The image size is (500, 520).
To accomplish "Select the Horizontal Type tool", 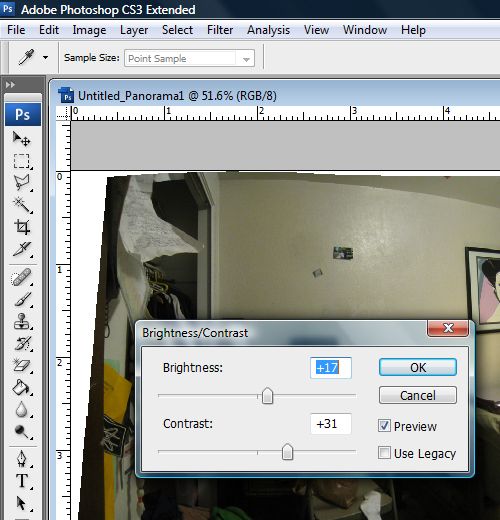I will click(22, 481).
